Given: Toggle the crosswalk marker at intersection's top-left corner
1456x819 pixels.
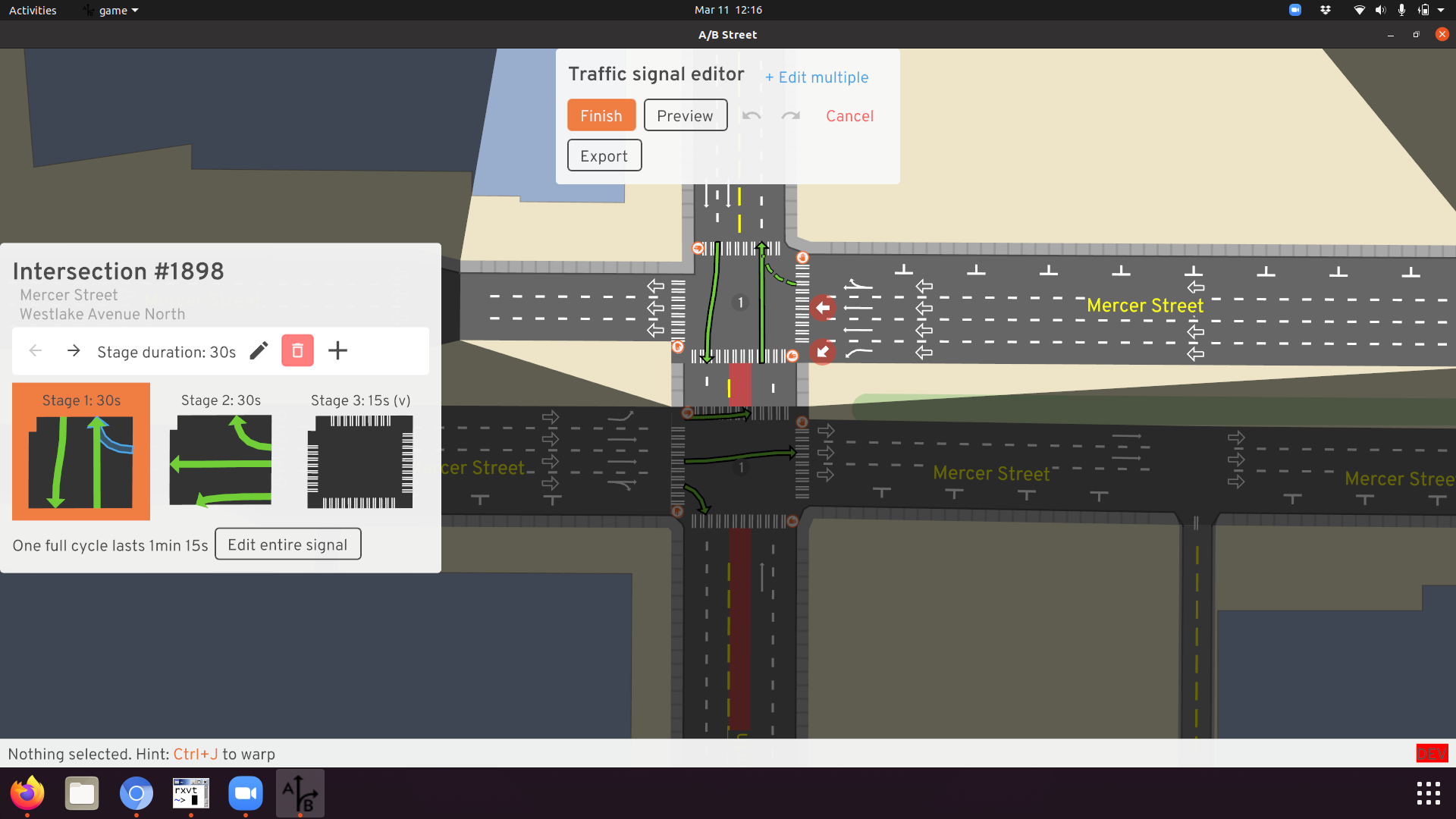Looking at the screenshot, I should tap(698, 248).
